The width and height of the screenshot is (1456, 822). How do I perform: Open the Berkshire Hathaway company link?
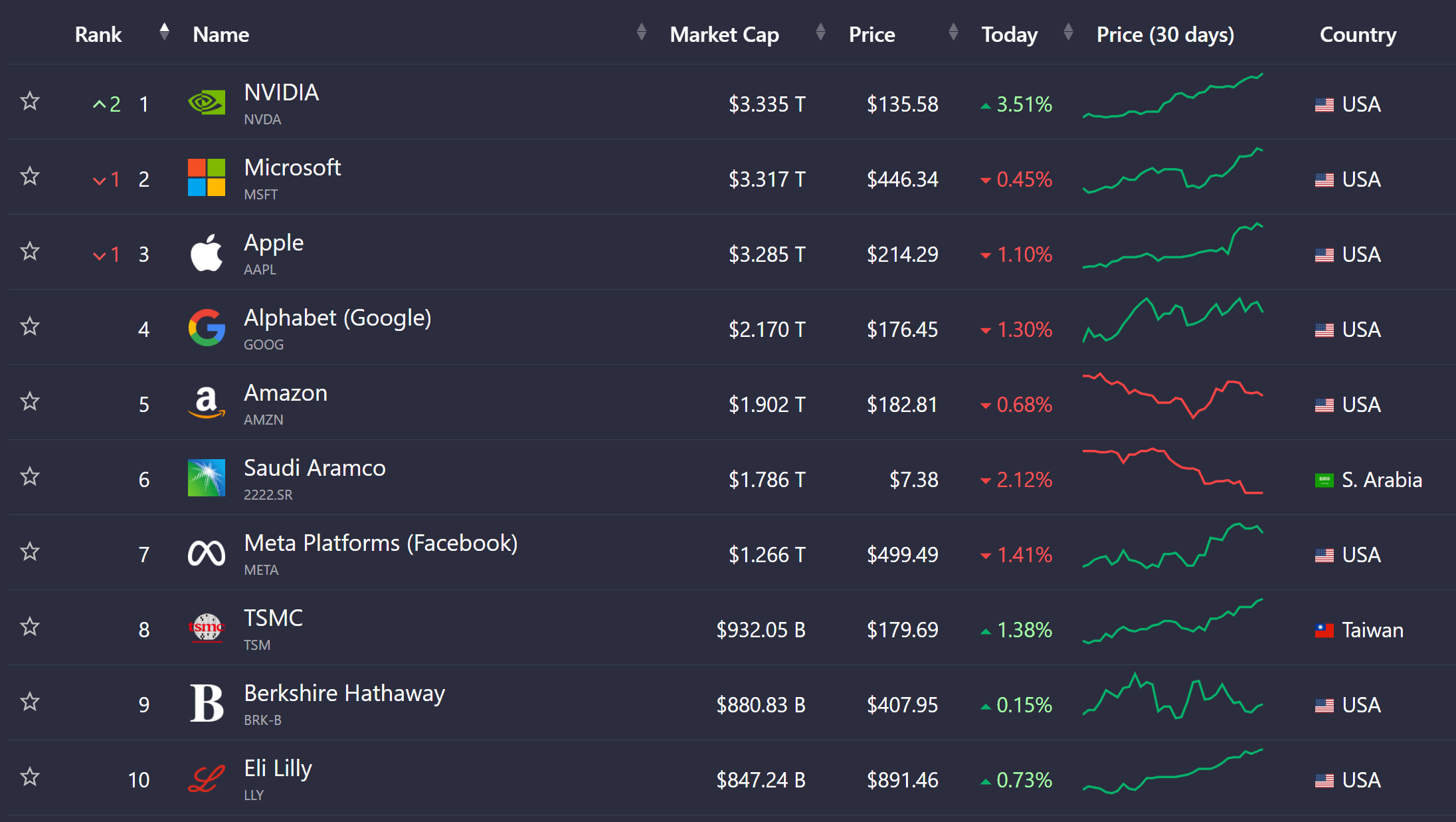[x=344, y=694]
